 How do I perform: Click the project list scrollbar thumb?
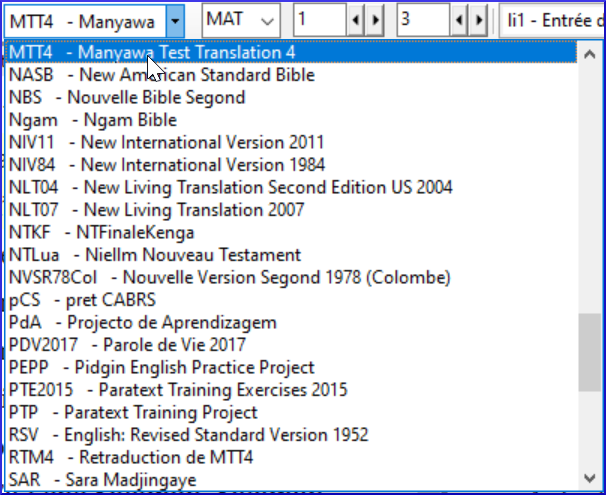(x=590, y=352)
